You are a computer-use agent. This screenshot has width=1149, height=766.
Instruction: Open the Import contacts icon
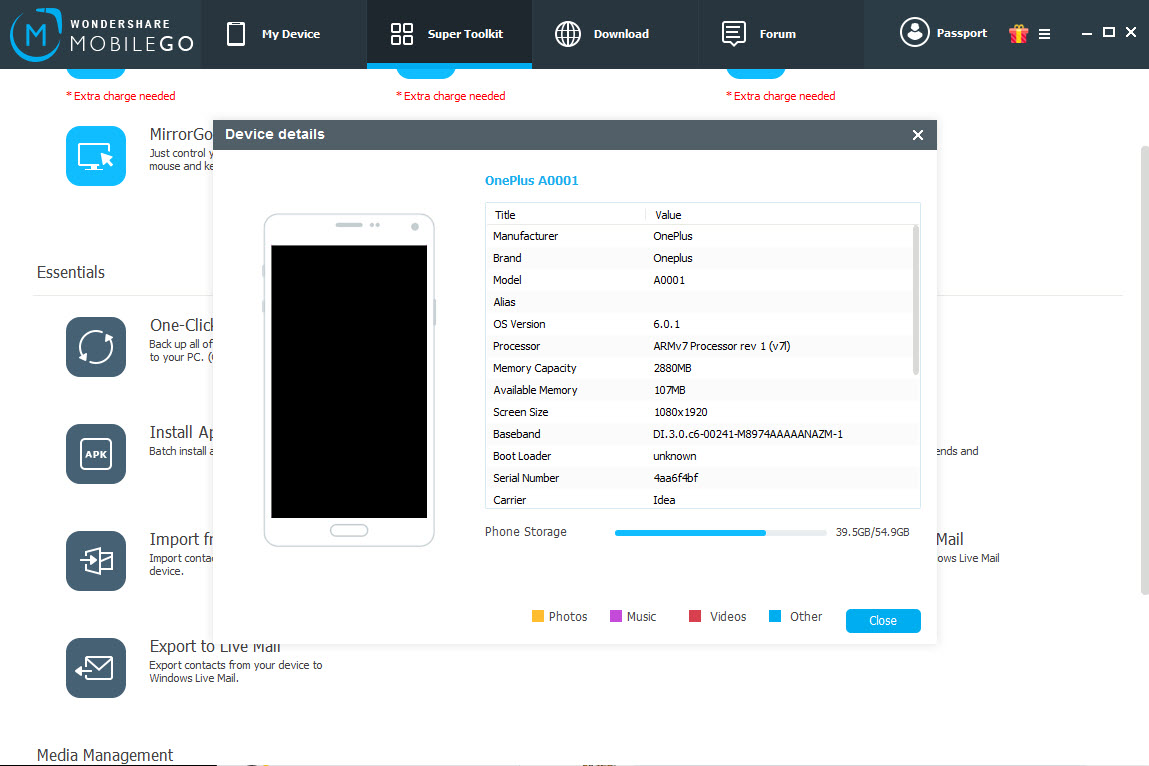pos(96,561)
